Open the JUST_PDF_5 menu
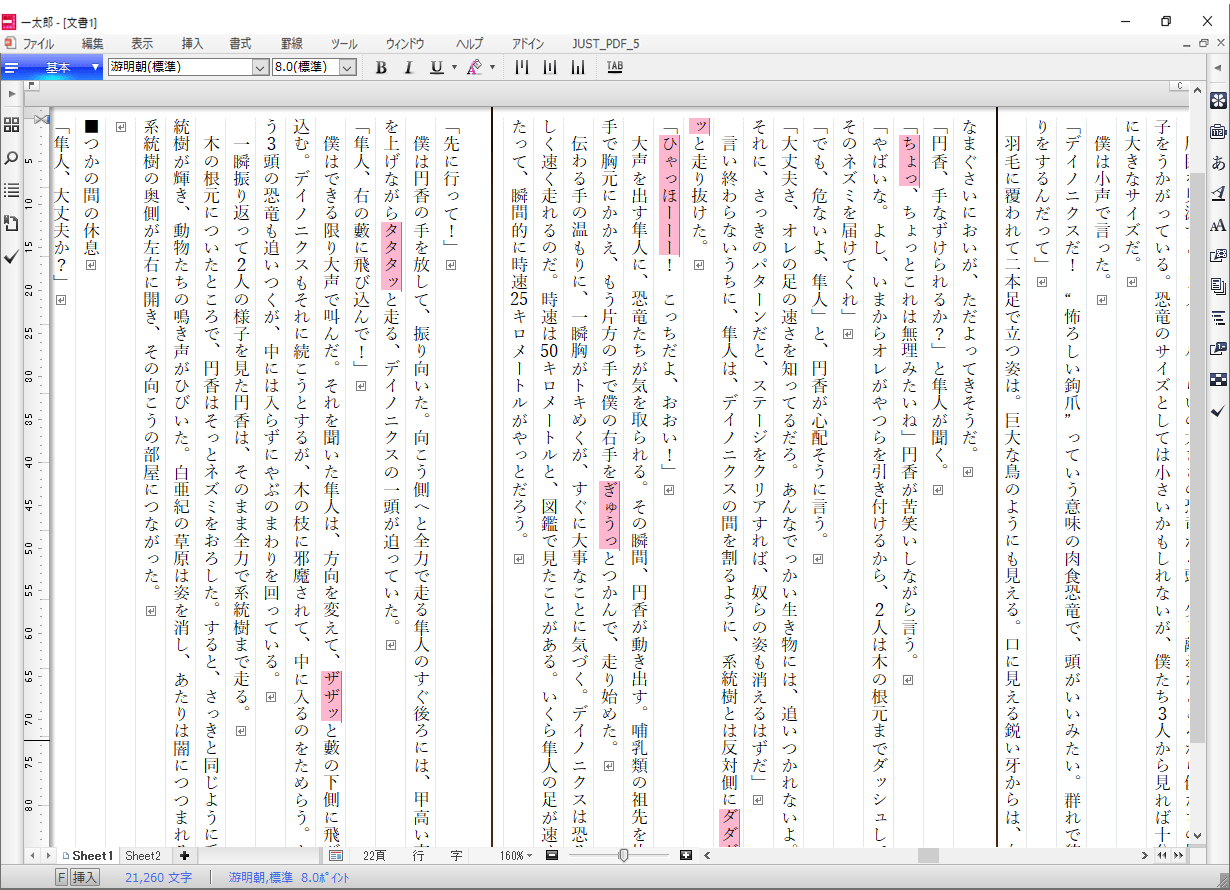The image size is (1230, 890). click(605, 44)
